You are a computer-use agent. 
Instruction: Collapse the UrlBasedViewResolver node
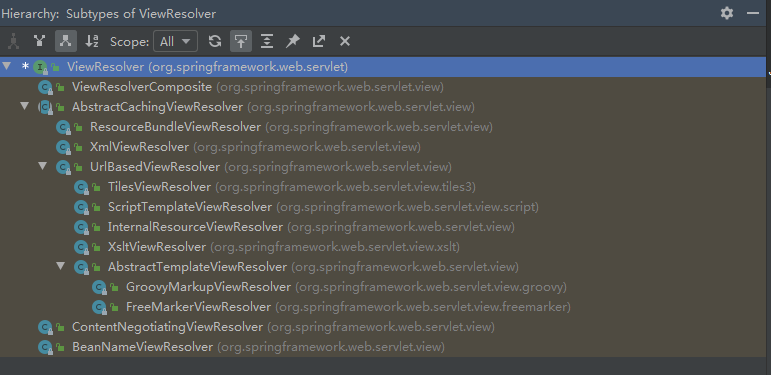pos(43,167)
